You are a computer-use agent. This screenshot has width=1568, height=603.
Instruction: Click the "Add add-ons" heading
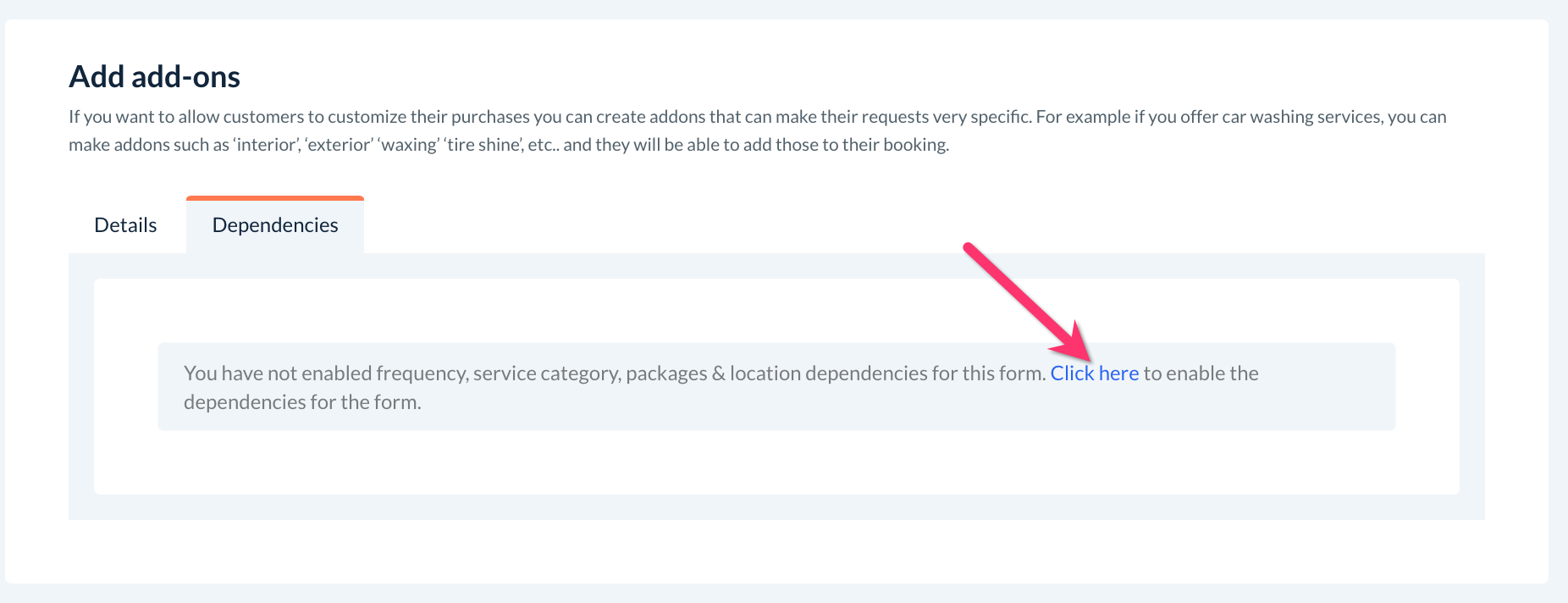click(x=155, y=77)
